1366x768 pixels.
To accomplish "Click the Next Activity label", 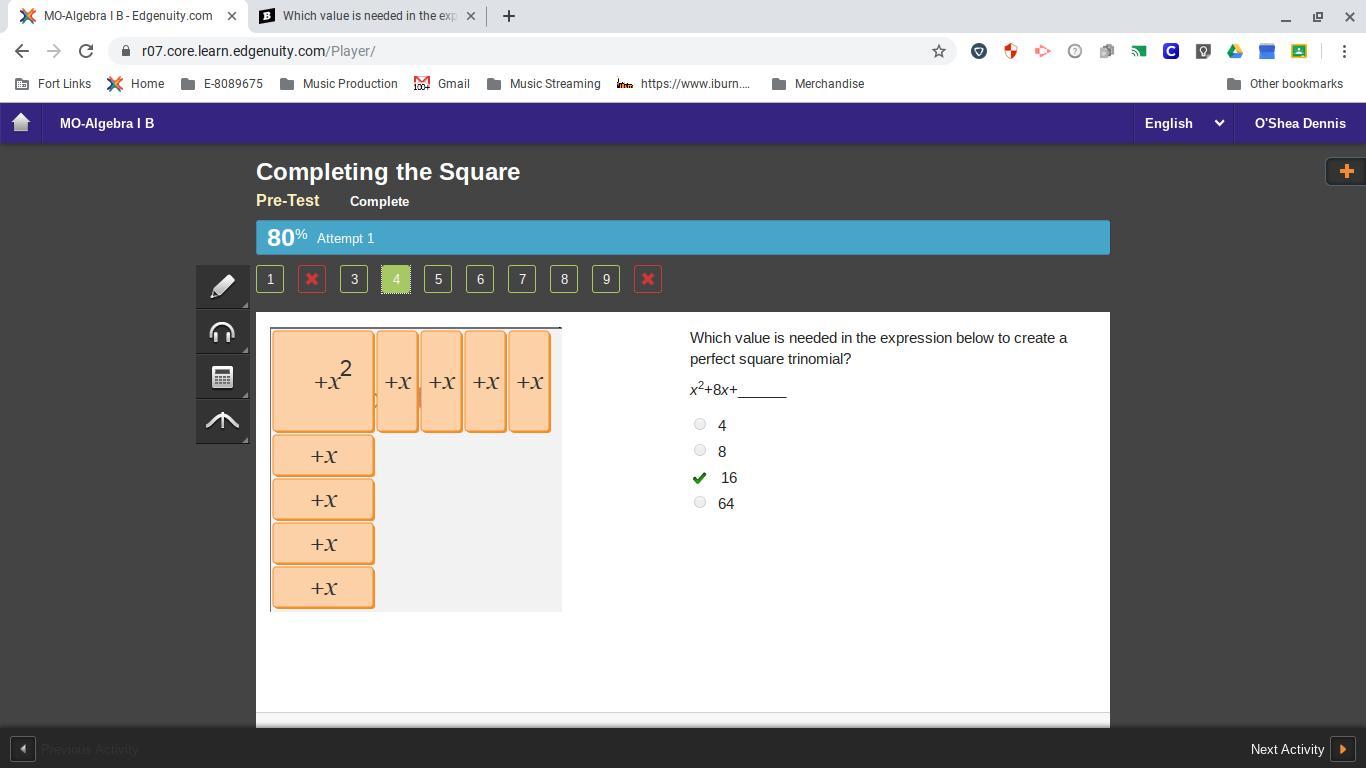I will 1287,749.
